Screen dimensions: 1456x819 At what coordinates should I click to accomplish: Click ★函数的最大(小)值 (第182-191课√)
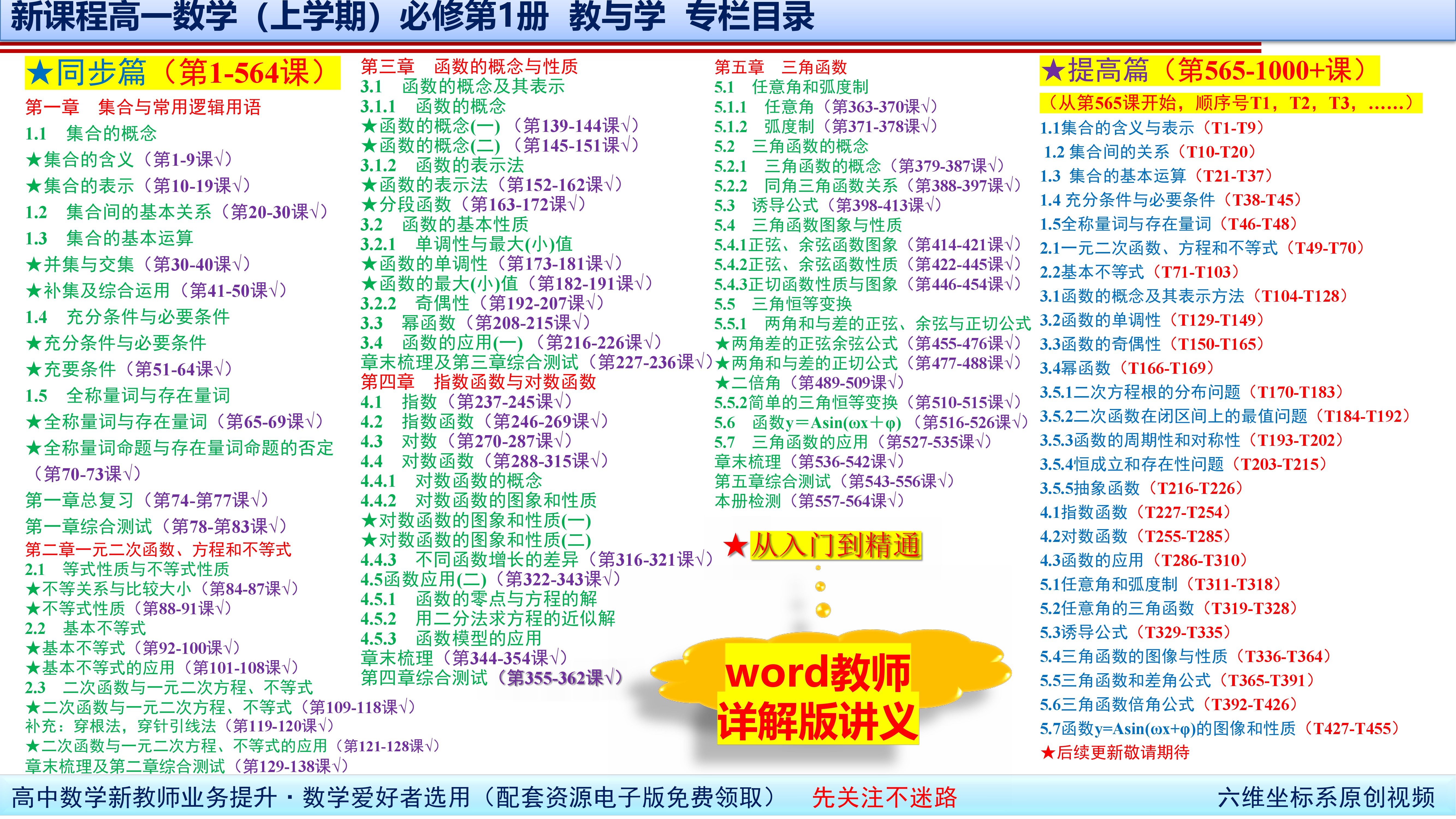(x=508, y=284)
